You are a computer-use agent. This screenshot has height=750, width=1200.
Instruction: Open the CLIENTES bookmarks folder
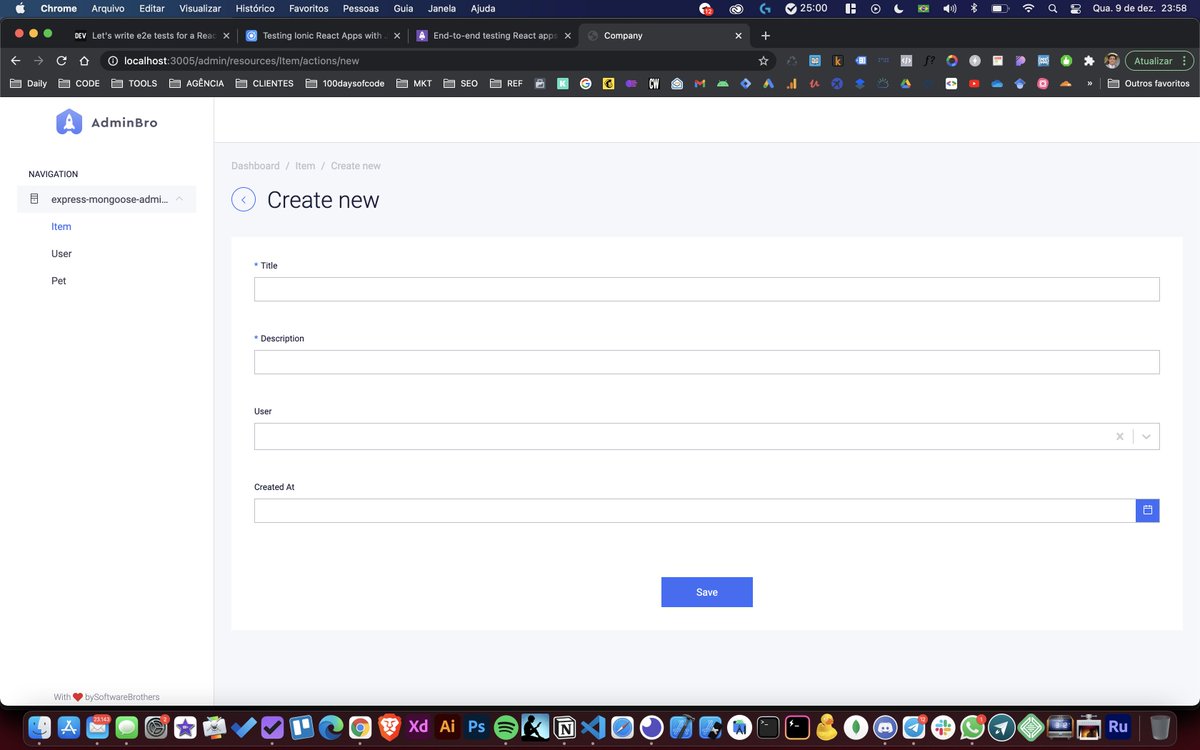coord(264,83)
